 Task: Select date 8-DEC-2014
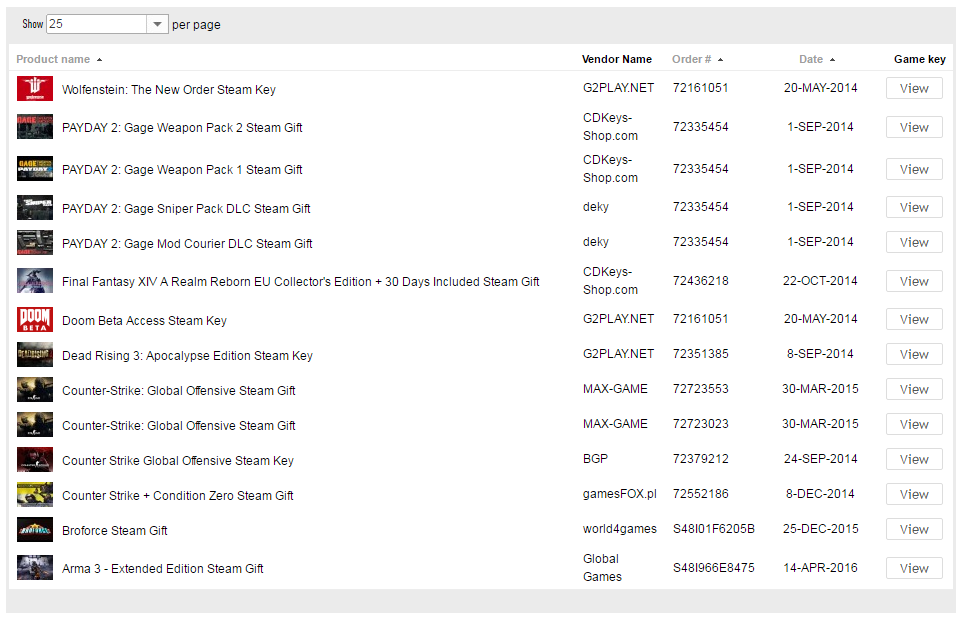point(820,494)
